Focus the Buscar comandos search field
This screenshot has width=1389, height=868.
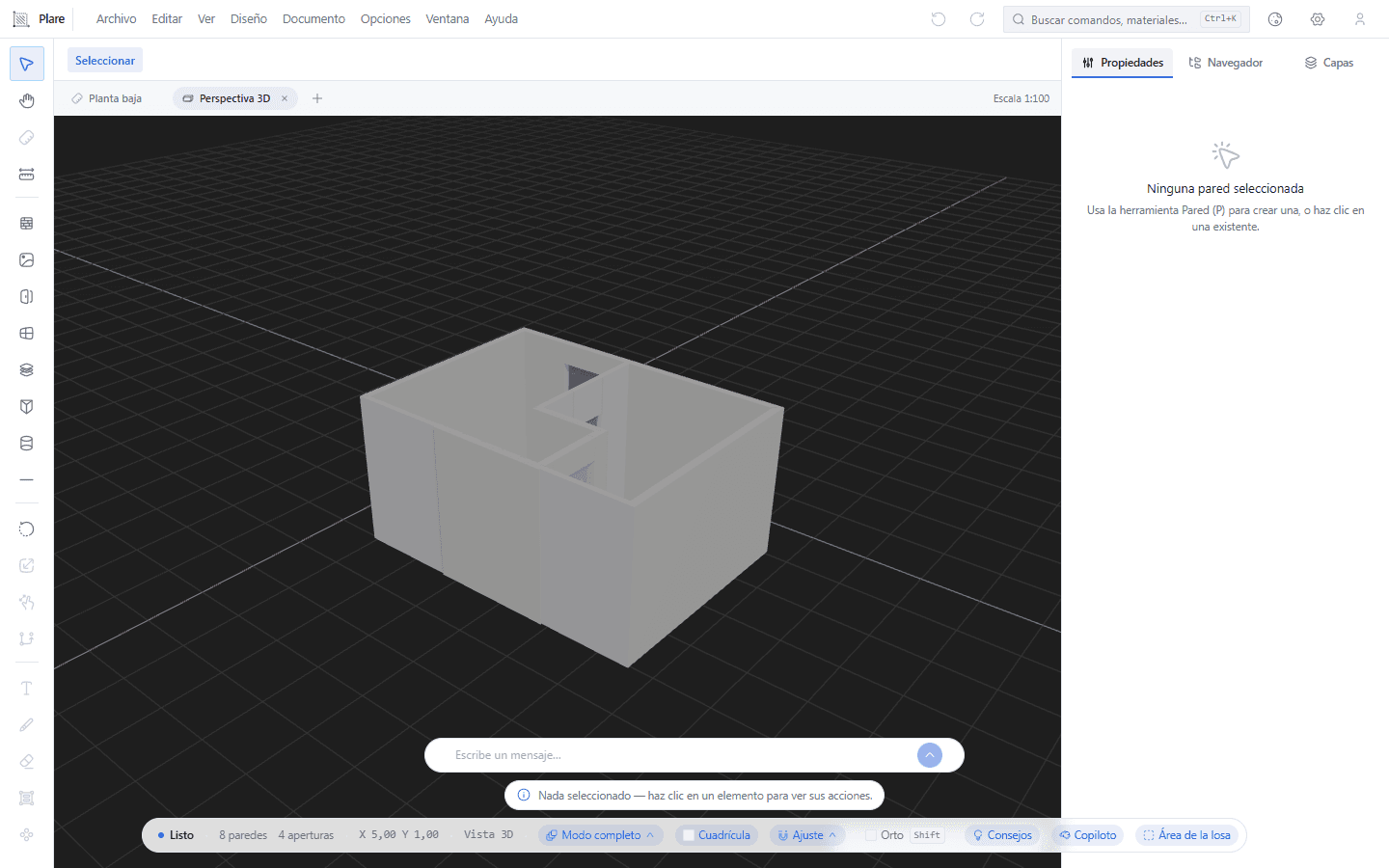click(x=1127, y=19)
